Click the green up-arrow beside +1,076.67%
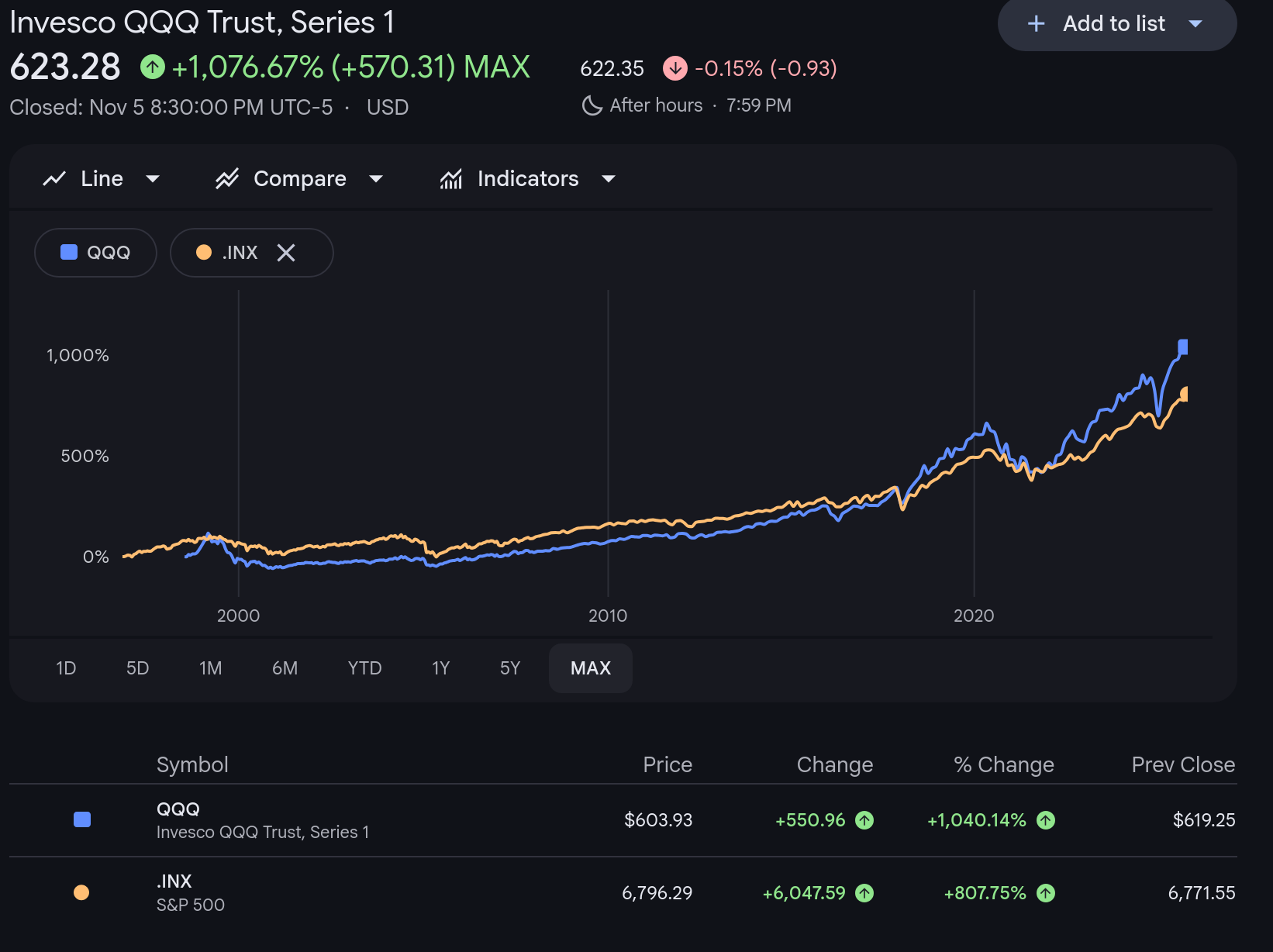The image size is (1273, 952). tap(153, 67)
